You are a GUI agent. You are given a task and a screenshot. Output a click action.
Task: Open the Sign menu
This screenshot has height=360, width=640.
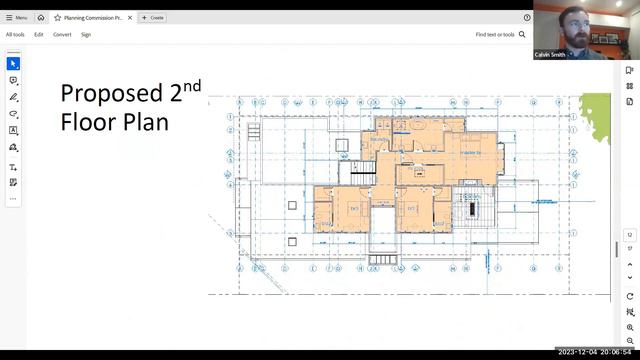[86, 35]
